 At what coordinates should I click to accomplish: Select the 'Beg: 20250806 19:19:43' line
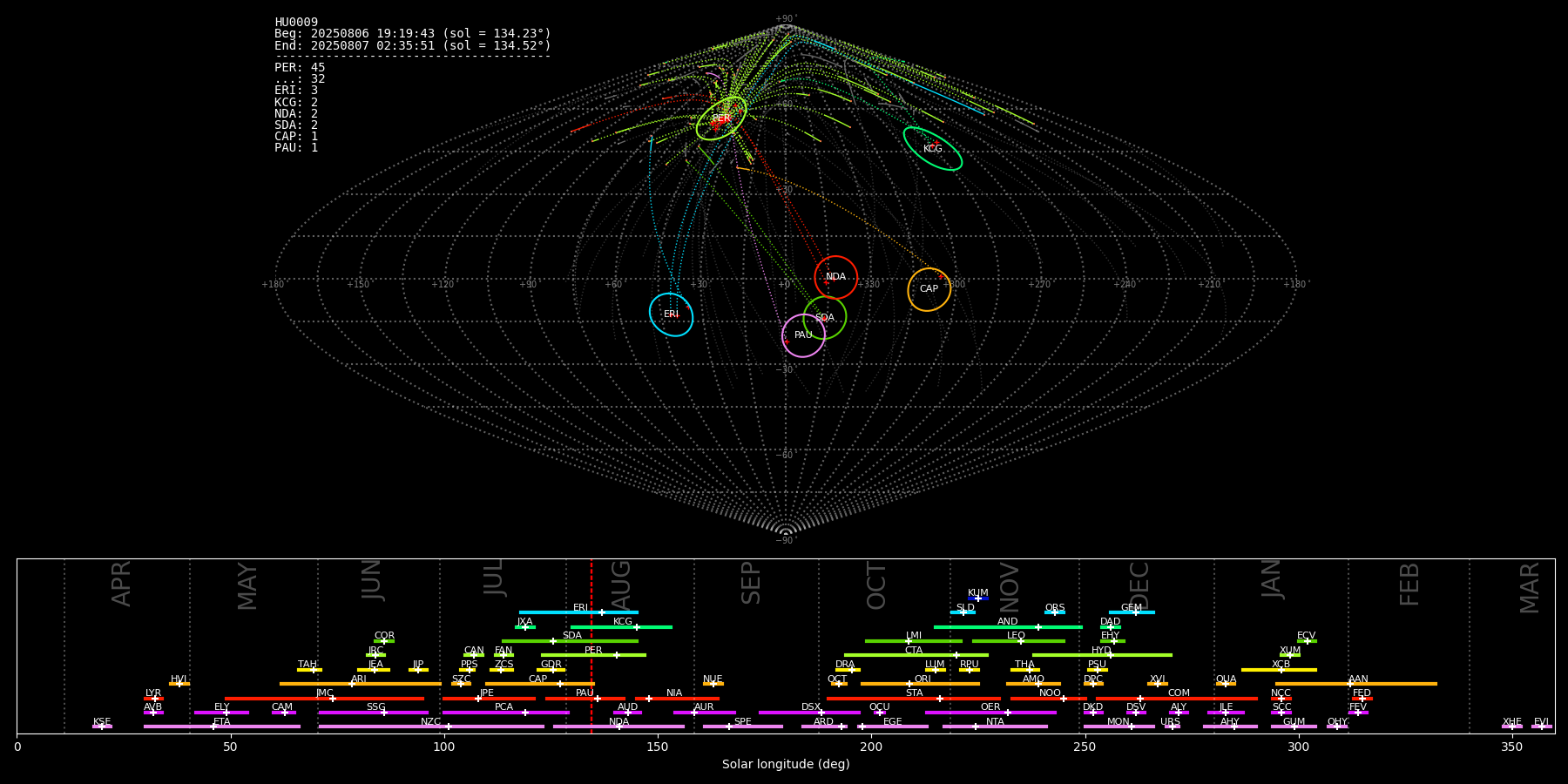coord(413,34)
